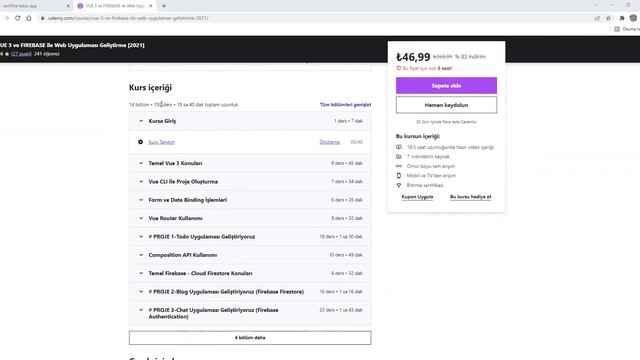Click the play icon beside Kurs Tanıtımı
Image resolution: width=640 pixels, height=360 pixels.
coord(140,142)
